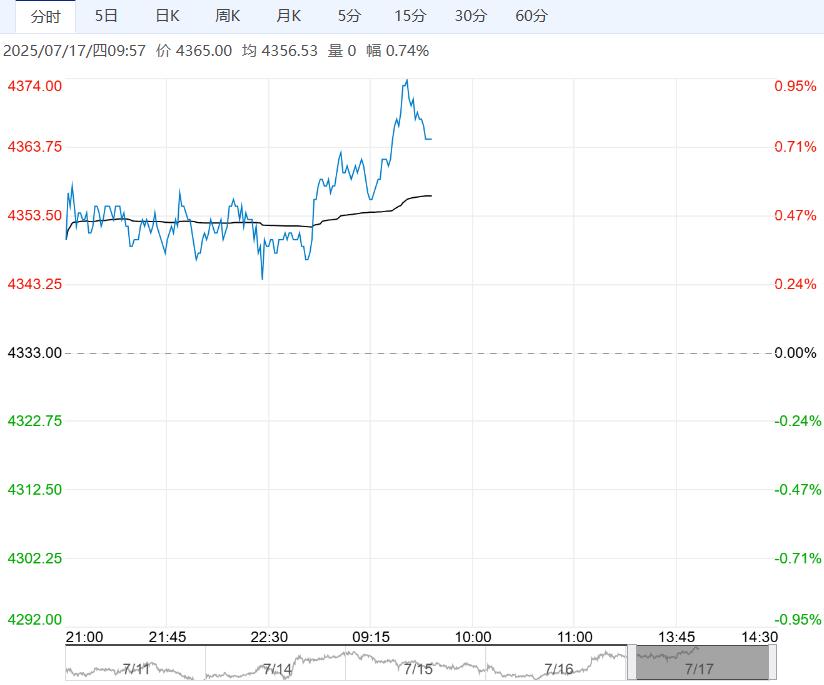Switch to the 15分 tab
824x685 pixels.
coord(410,16)
